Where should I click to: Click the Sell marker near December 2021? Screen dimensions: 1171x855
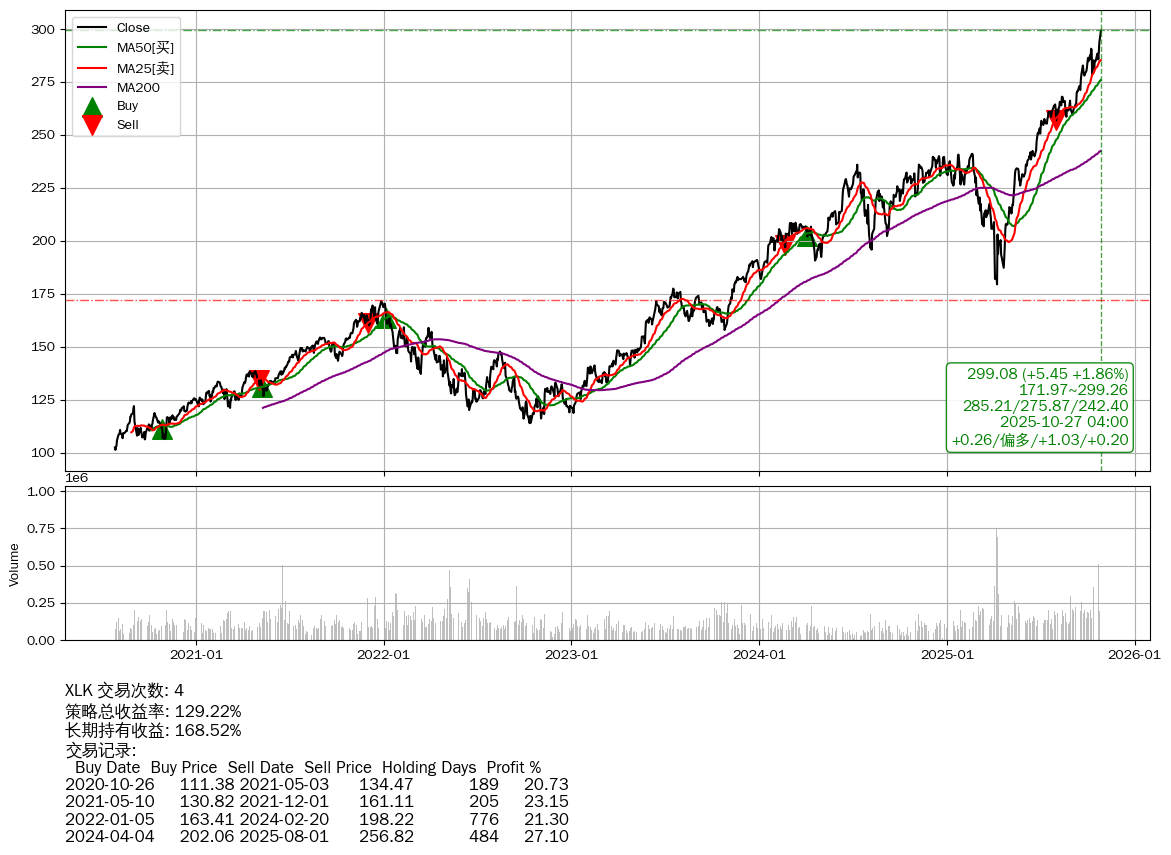tap(368, 321)
